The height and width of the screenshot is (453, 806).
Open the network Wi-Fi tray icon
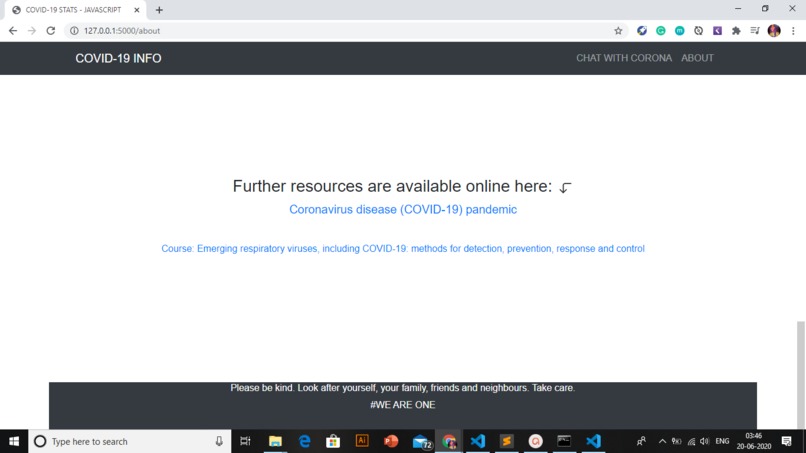pyautogui.click(x=691, y=441)
